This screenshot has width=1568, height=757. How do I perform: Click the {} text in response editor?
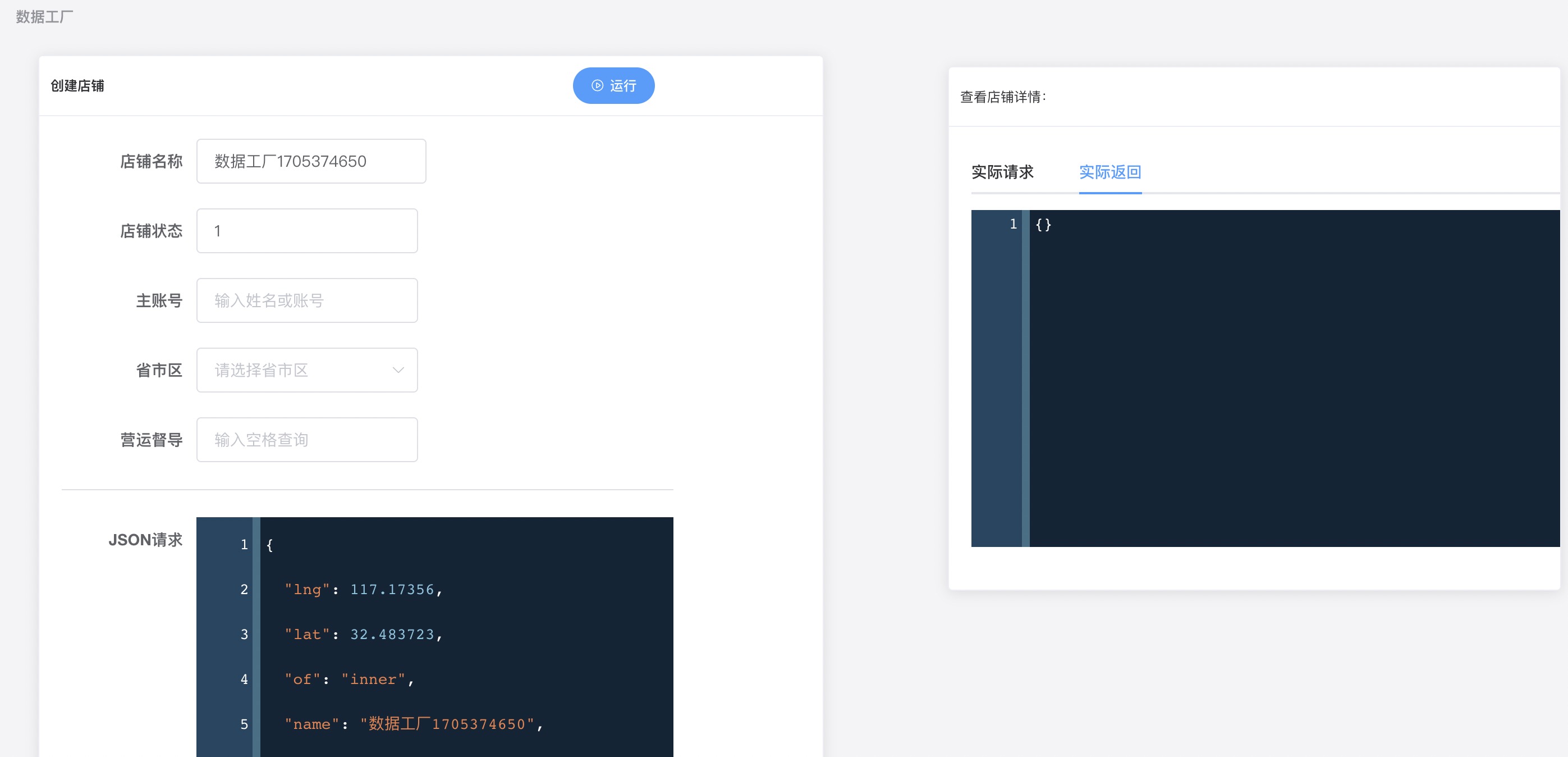click(x=1043, y=224)
